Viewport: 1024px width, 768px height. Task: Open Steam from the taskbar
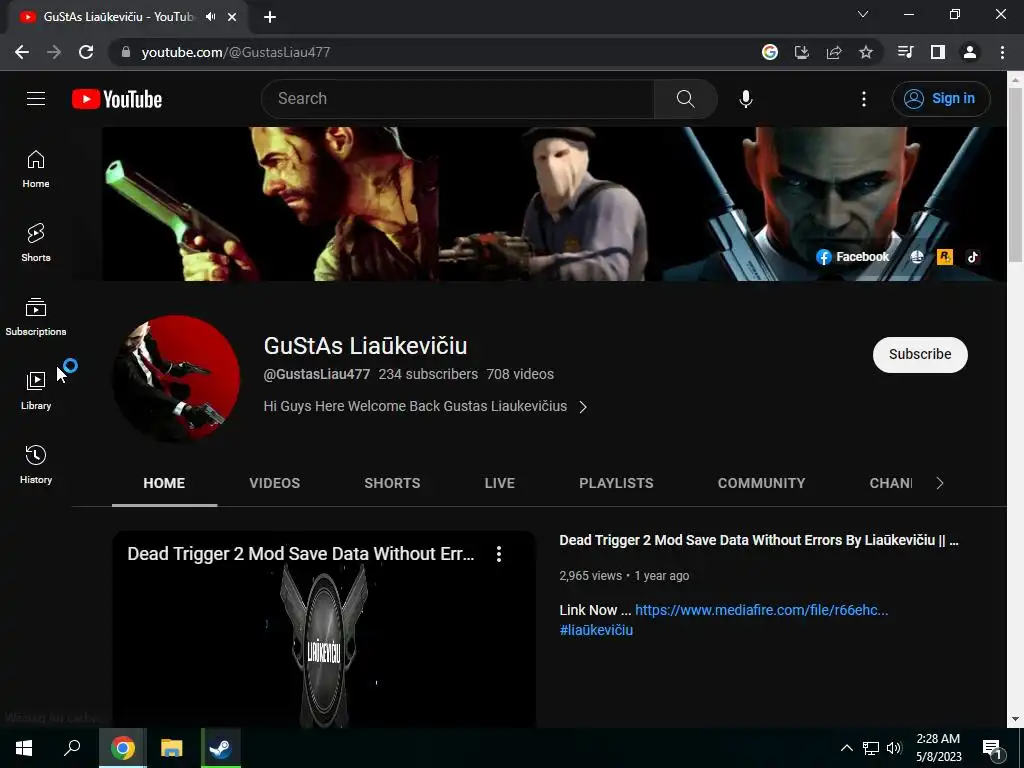coord(221,748)
